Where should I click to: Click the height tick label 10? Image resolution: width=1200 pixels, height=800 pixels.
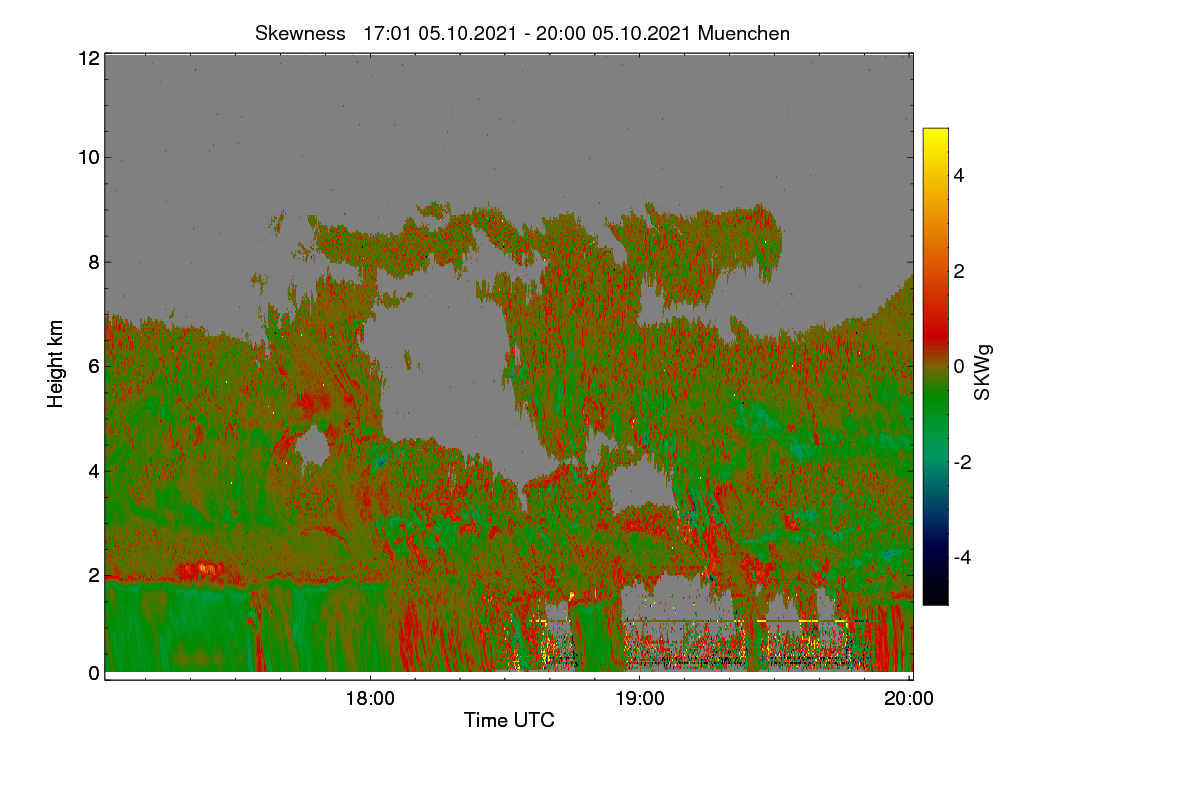(x=88, y=157)
